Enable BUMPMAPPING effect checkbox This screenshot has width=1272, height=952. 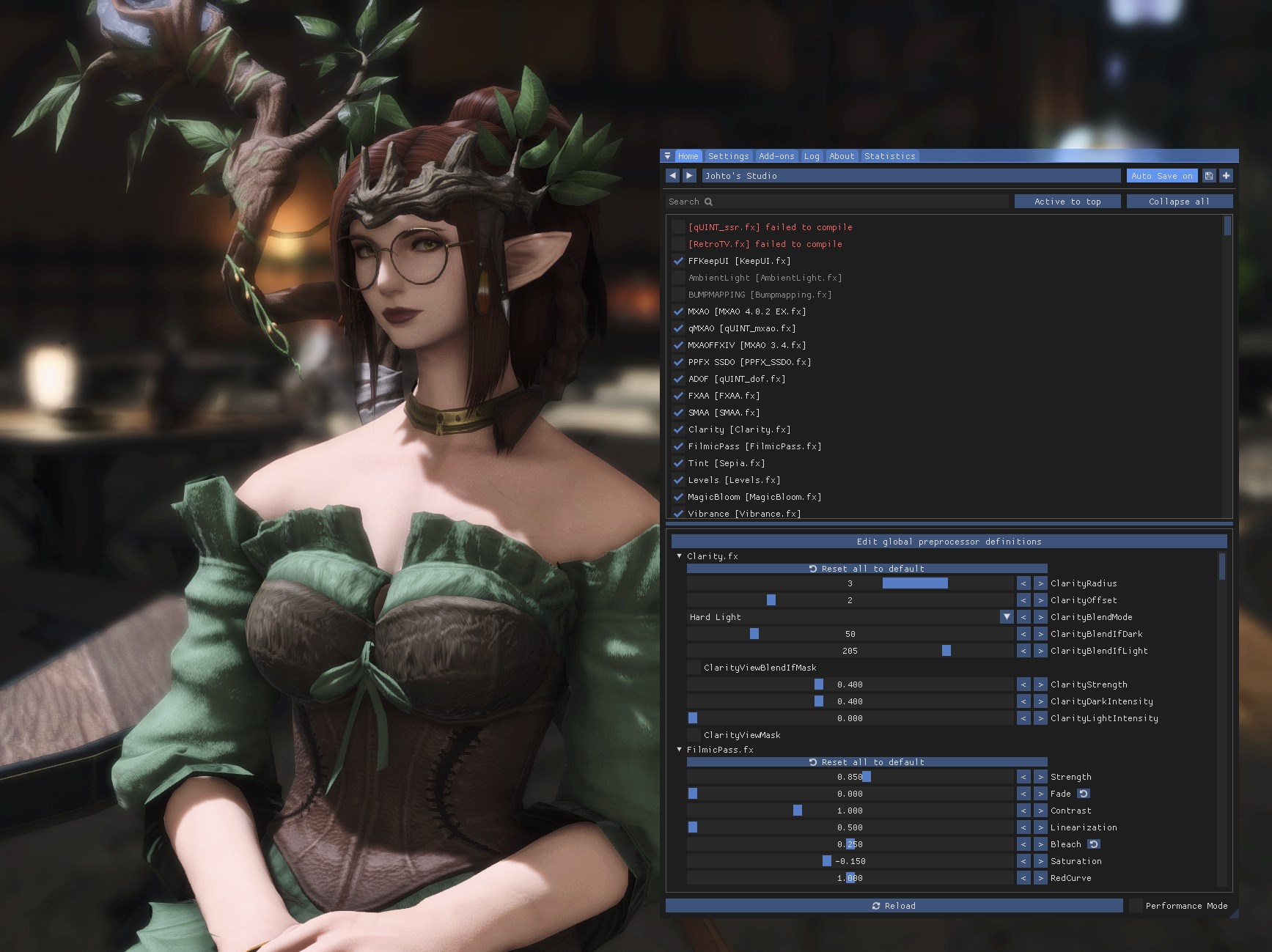pyautogui.click(x=678, y=295)
